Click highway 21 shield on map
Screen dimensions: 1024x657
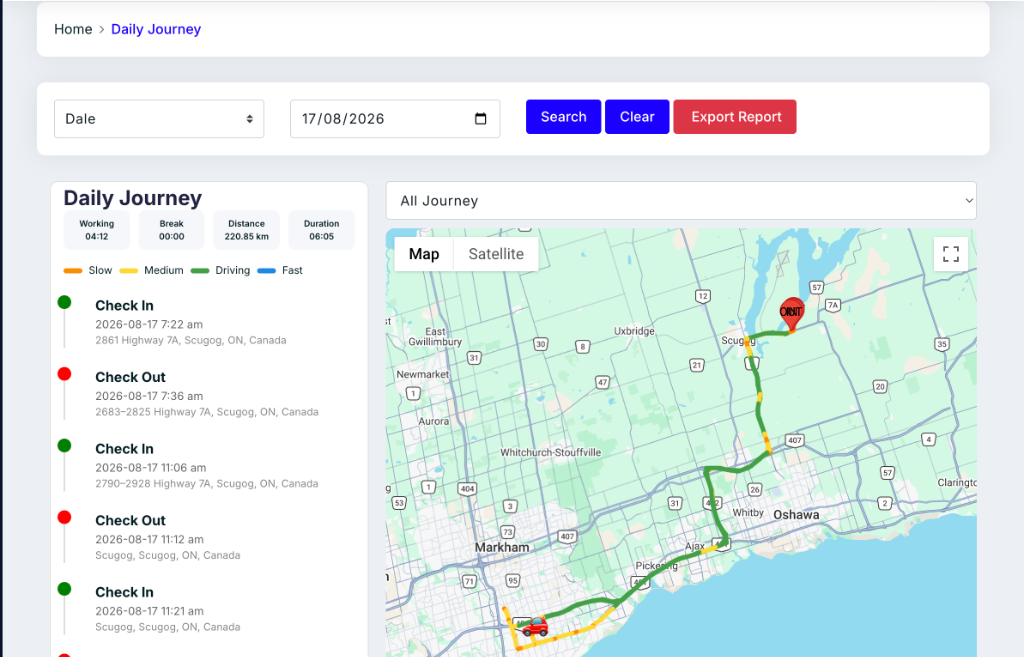tap(697, 365)
